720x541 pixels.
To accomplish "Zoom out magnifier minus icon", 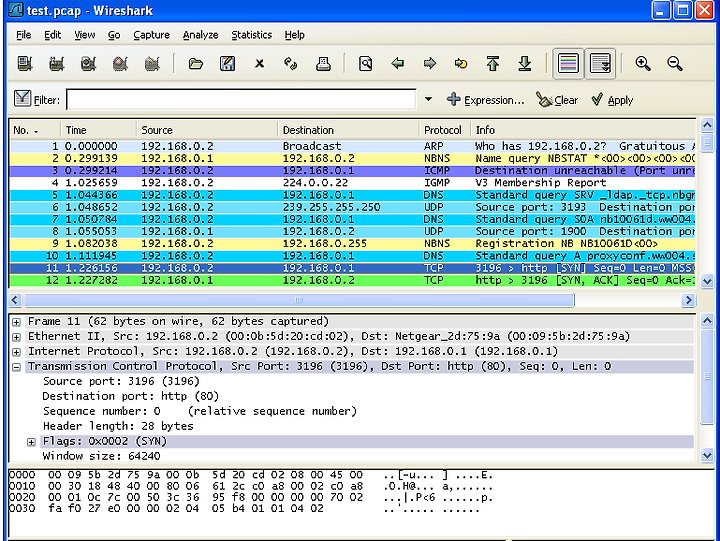I will tap(675, 63).
